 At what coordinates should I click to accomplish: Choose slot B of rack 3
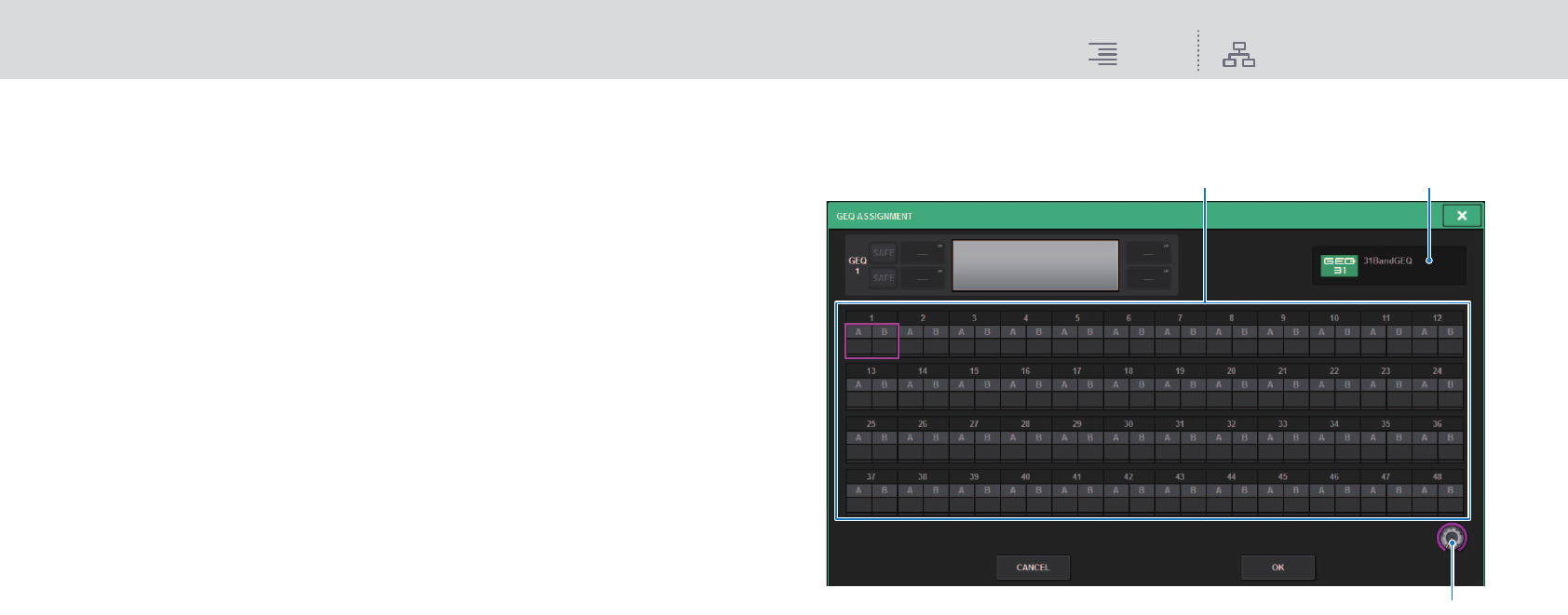click(x=987, y=341)
